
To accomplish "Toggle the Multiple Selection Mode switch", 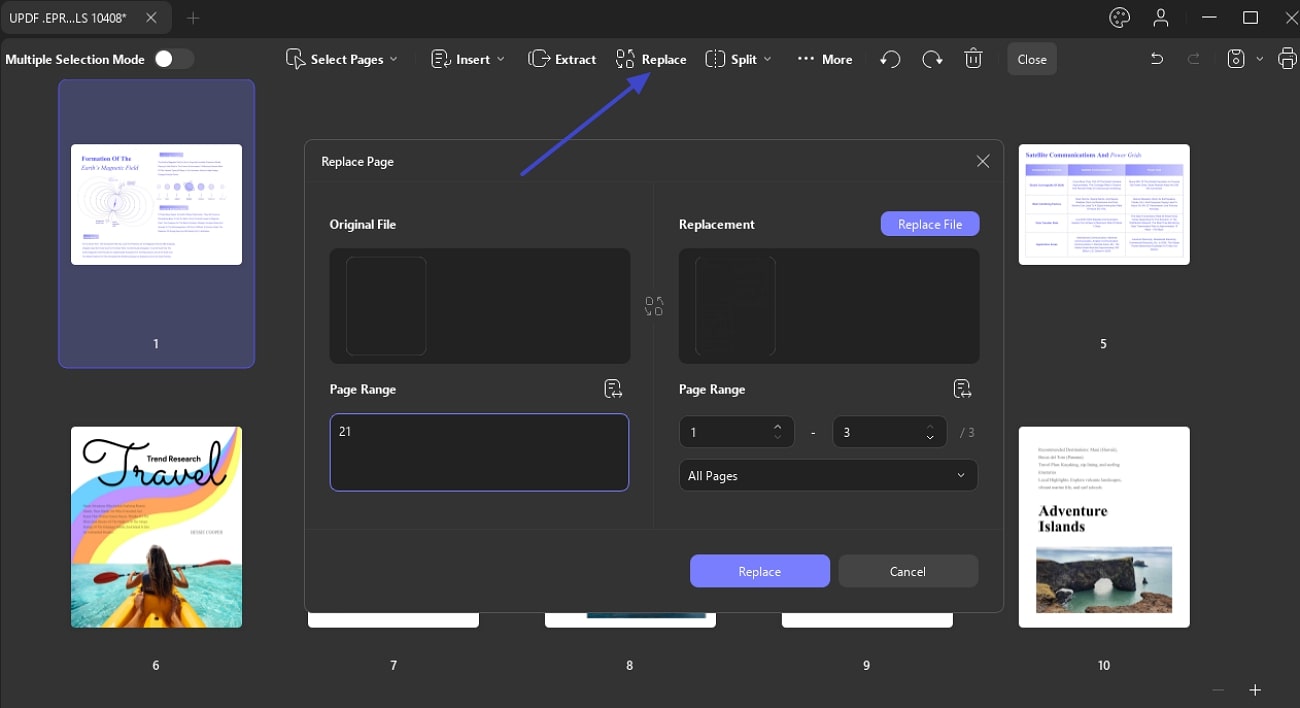I will [x=172, y=59].
